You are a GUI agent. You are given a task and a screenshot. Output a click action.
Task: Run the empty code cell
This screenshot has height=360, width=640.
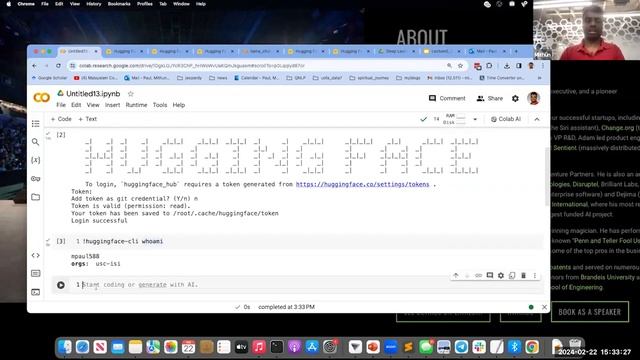[x=61, y=285]
